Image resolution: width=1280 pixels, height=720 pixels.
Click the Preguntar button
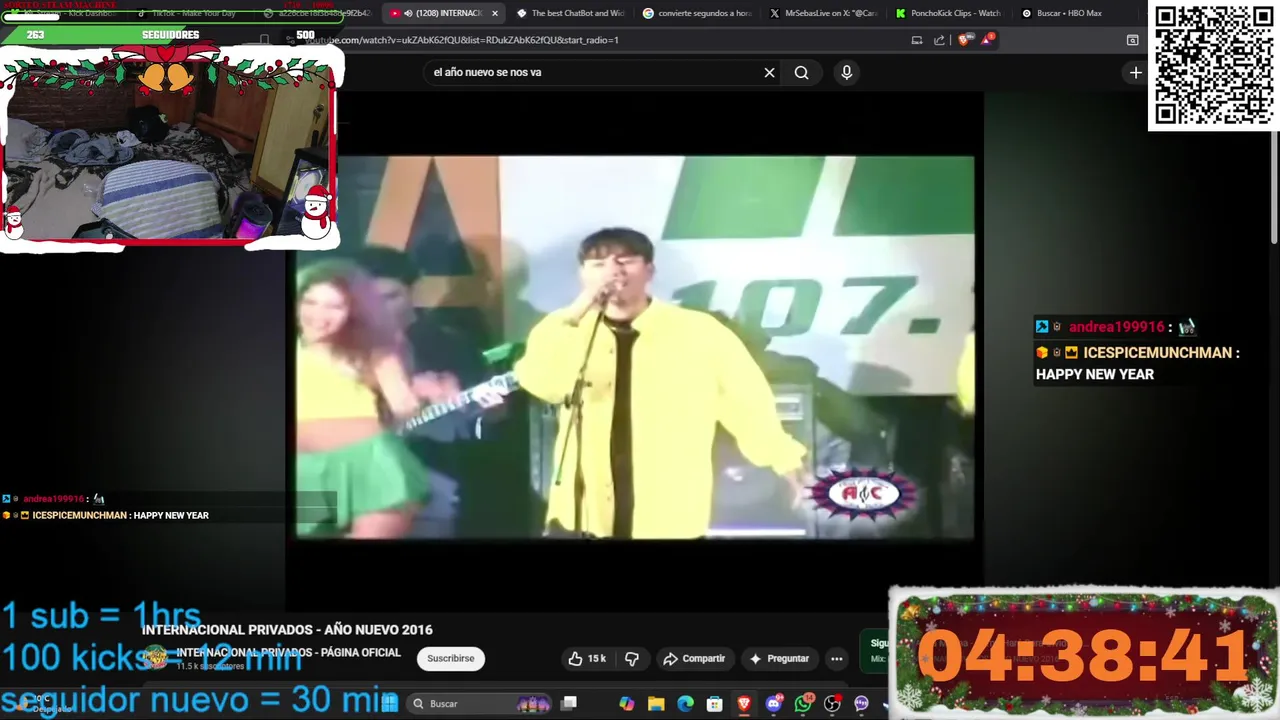tap(779, 658)
